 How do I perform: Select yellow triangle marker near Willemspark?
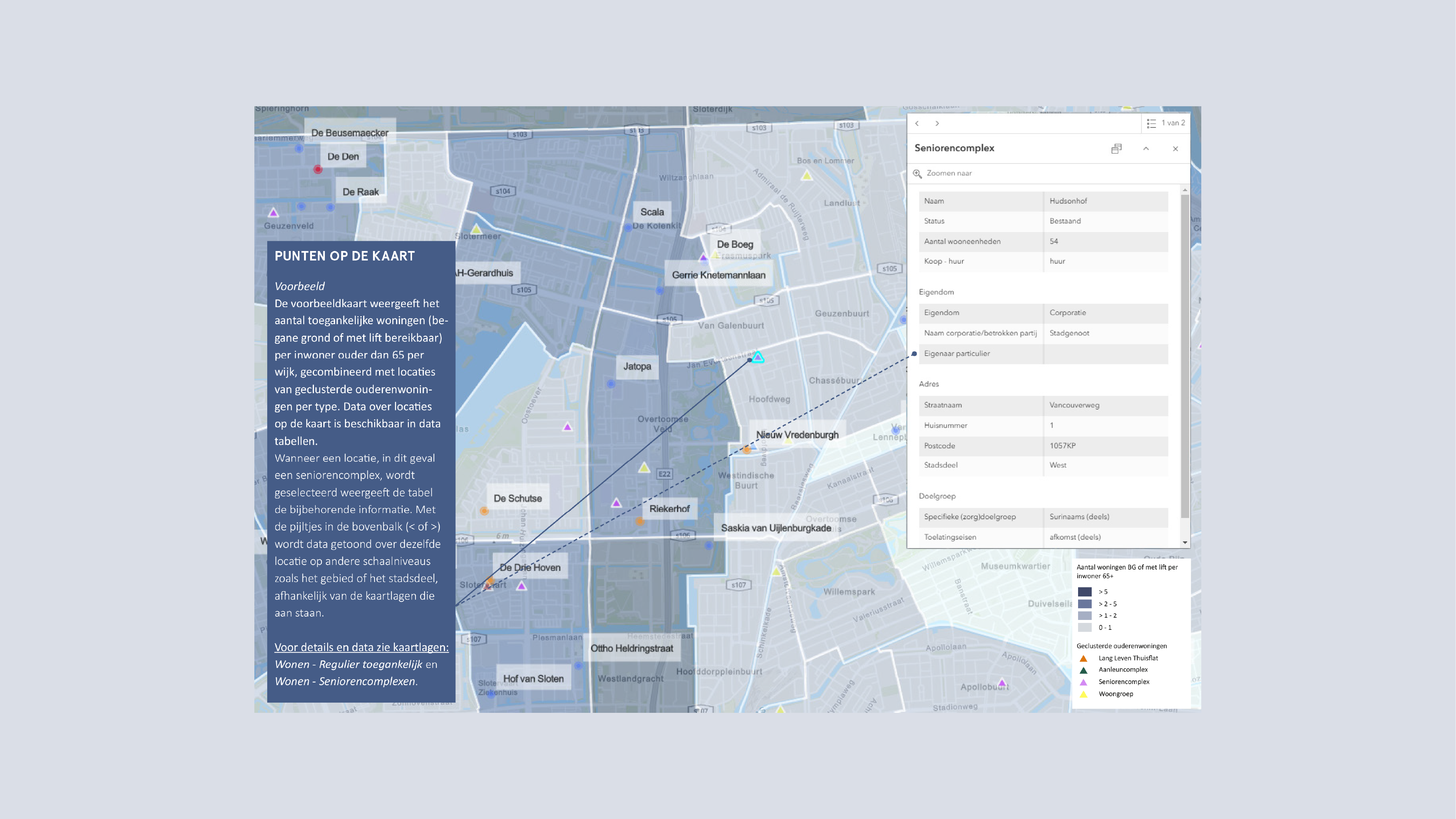click(x=777, y=571)
